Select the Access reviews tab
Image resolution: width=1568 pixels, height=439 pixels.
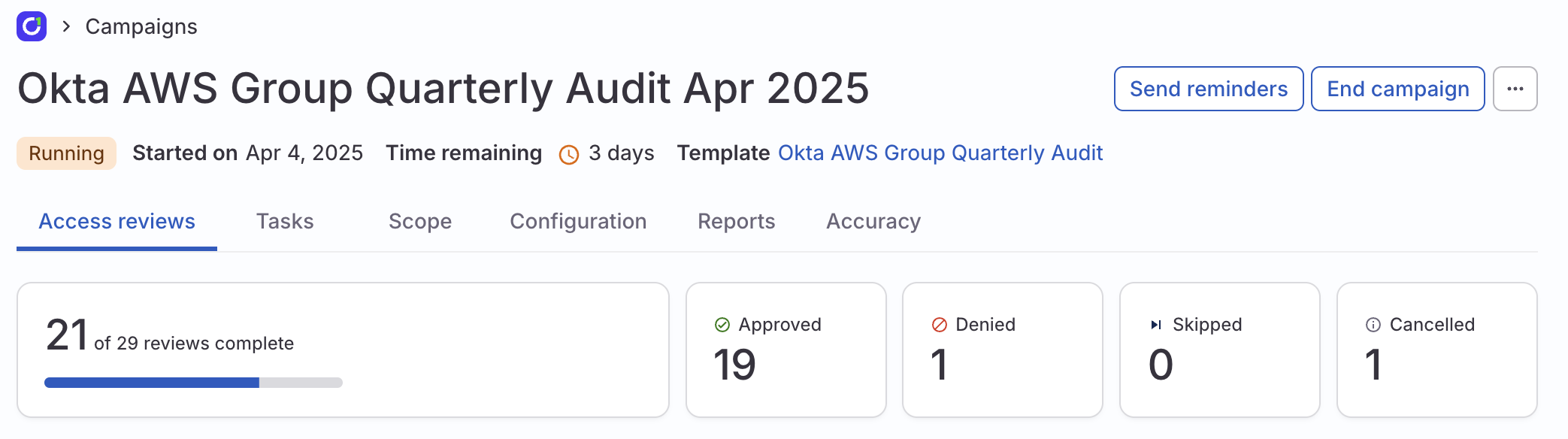117,221
